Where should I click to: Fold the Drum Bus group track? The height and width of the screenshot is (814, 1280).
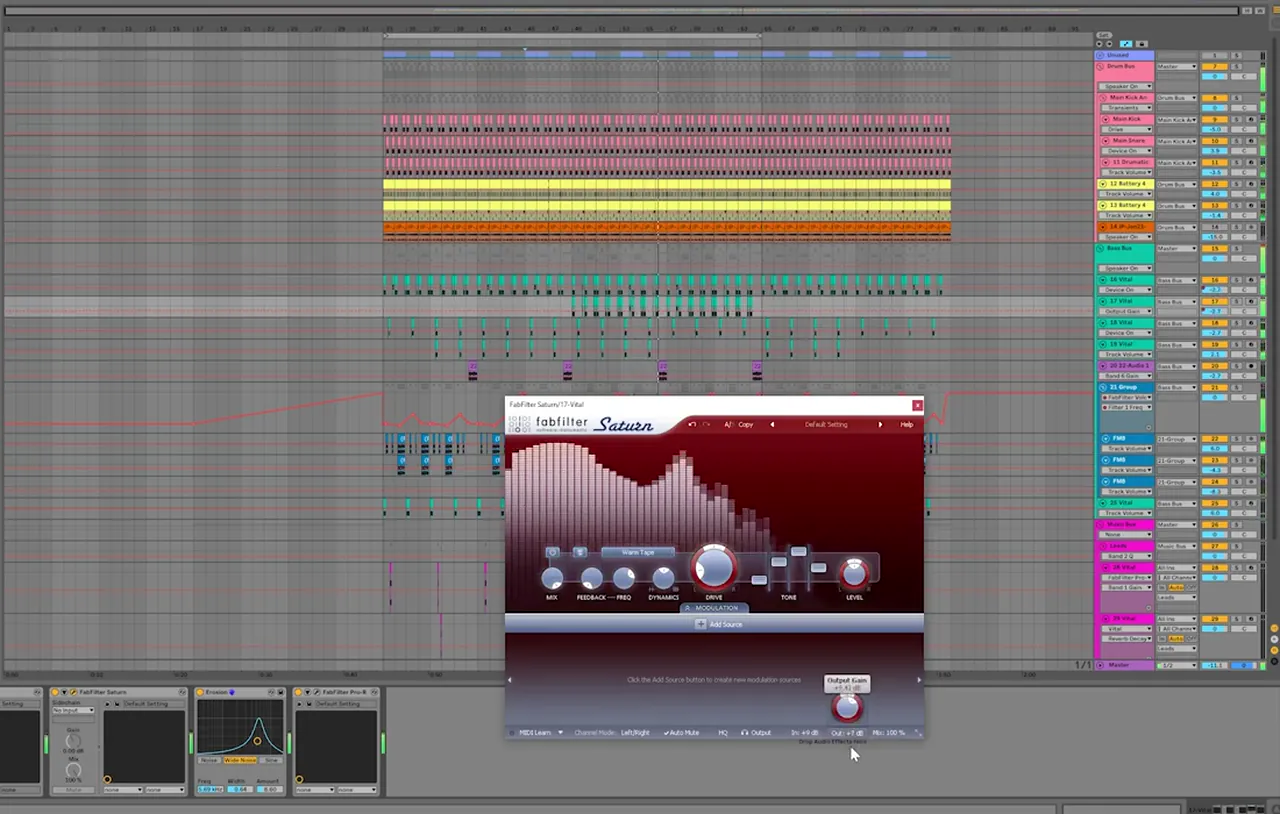(1100, 66)
